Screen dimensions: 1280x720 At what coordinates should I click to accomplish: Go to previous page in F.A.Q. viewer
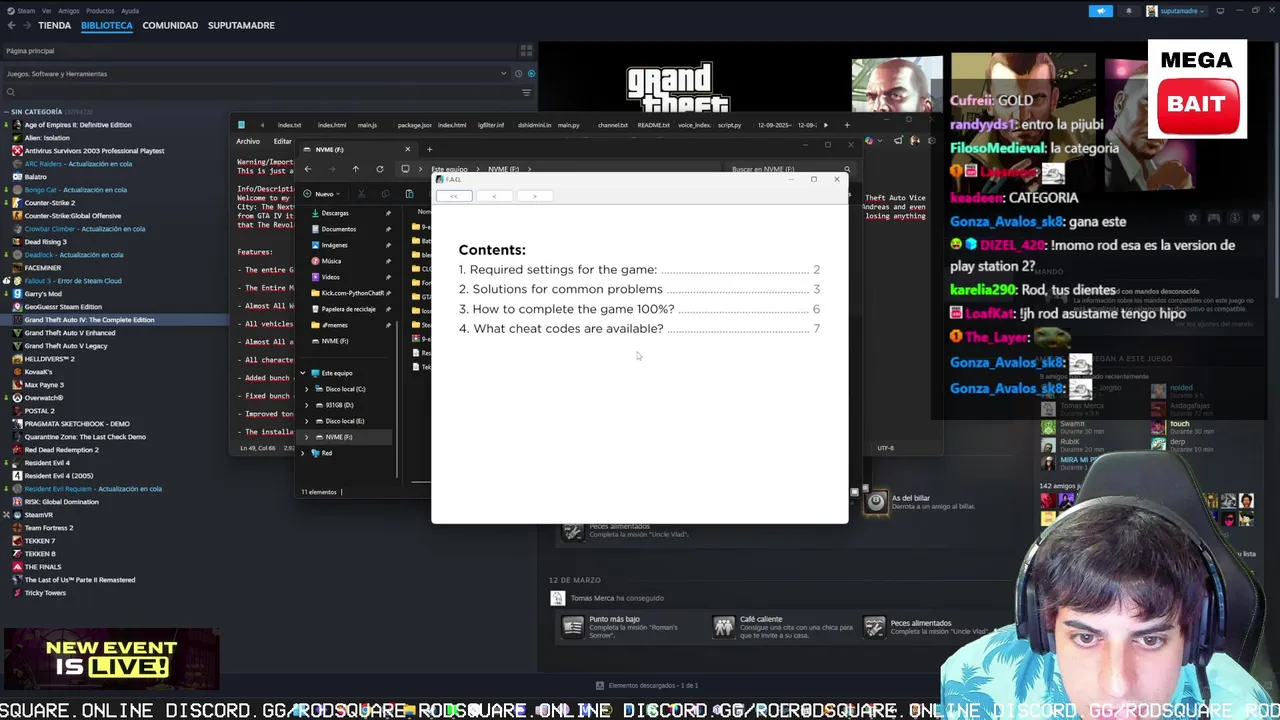coord(493,196)
